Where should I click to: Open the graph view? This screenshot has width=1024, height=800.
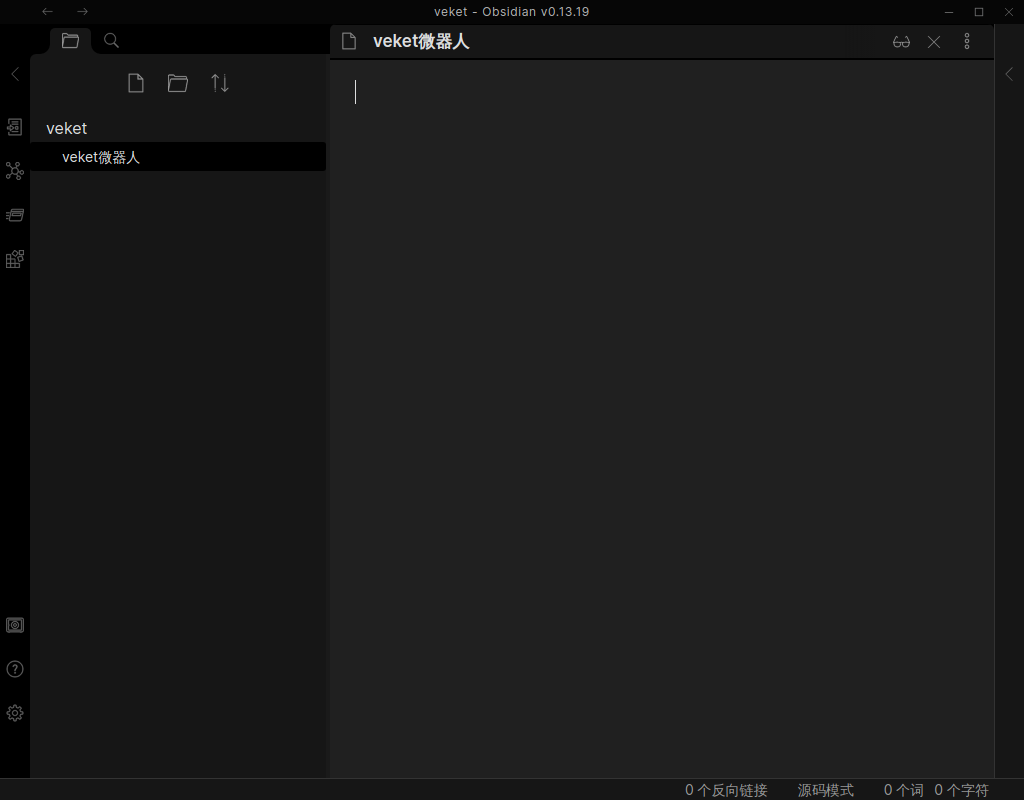tap(14, 171)
